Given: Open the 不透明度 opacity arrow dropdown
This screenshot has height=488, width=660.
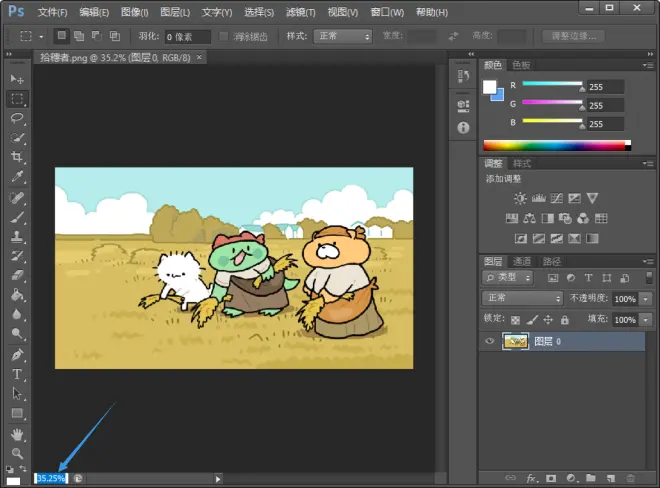Looking at the screenshot, I should tap(646, 299).
